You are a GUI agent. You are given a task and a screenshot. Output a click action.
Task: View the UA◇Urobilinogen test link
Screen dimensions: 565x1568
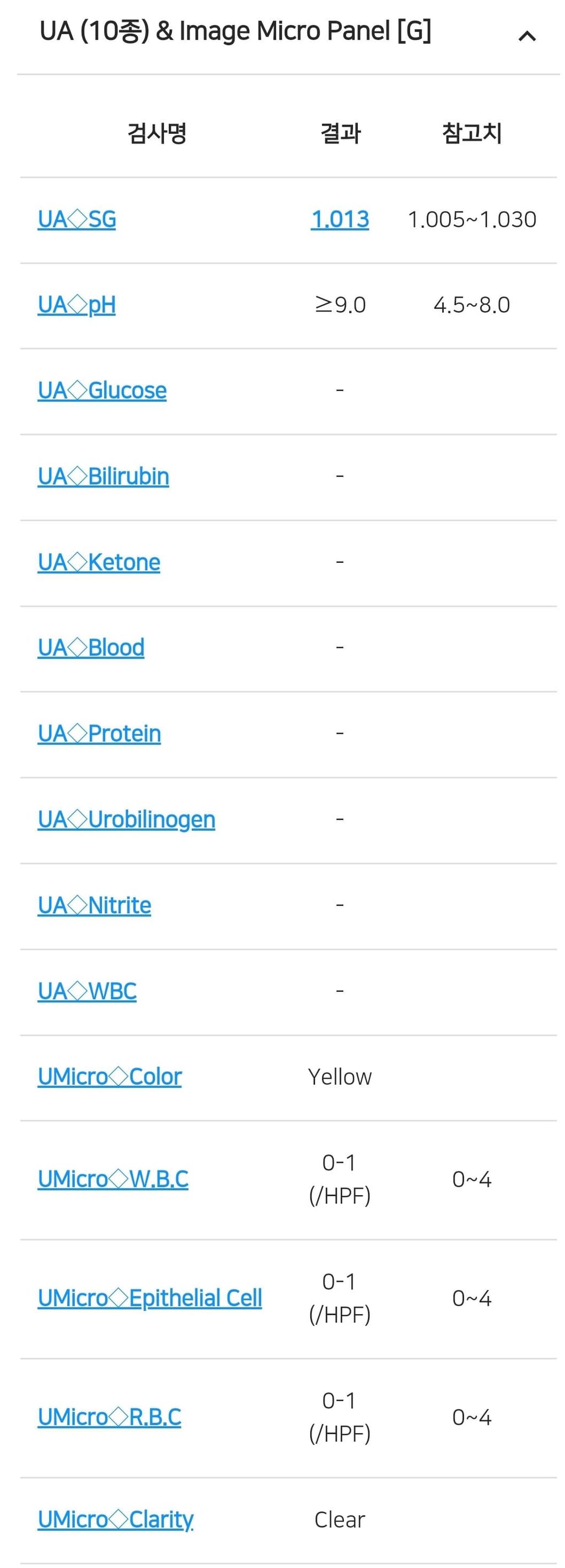click(126, 820)
